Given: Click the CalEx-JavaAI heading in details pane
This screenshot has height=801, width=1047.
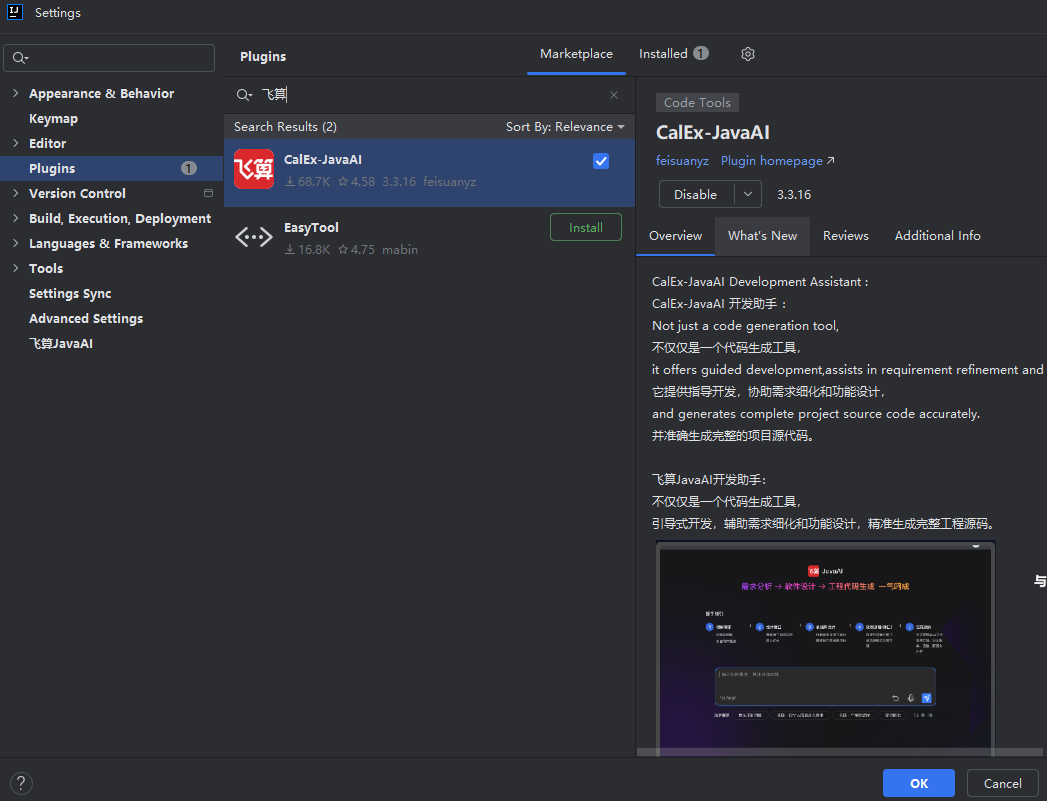Looking at the screenshot, I should point(712,132).
